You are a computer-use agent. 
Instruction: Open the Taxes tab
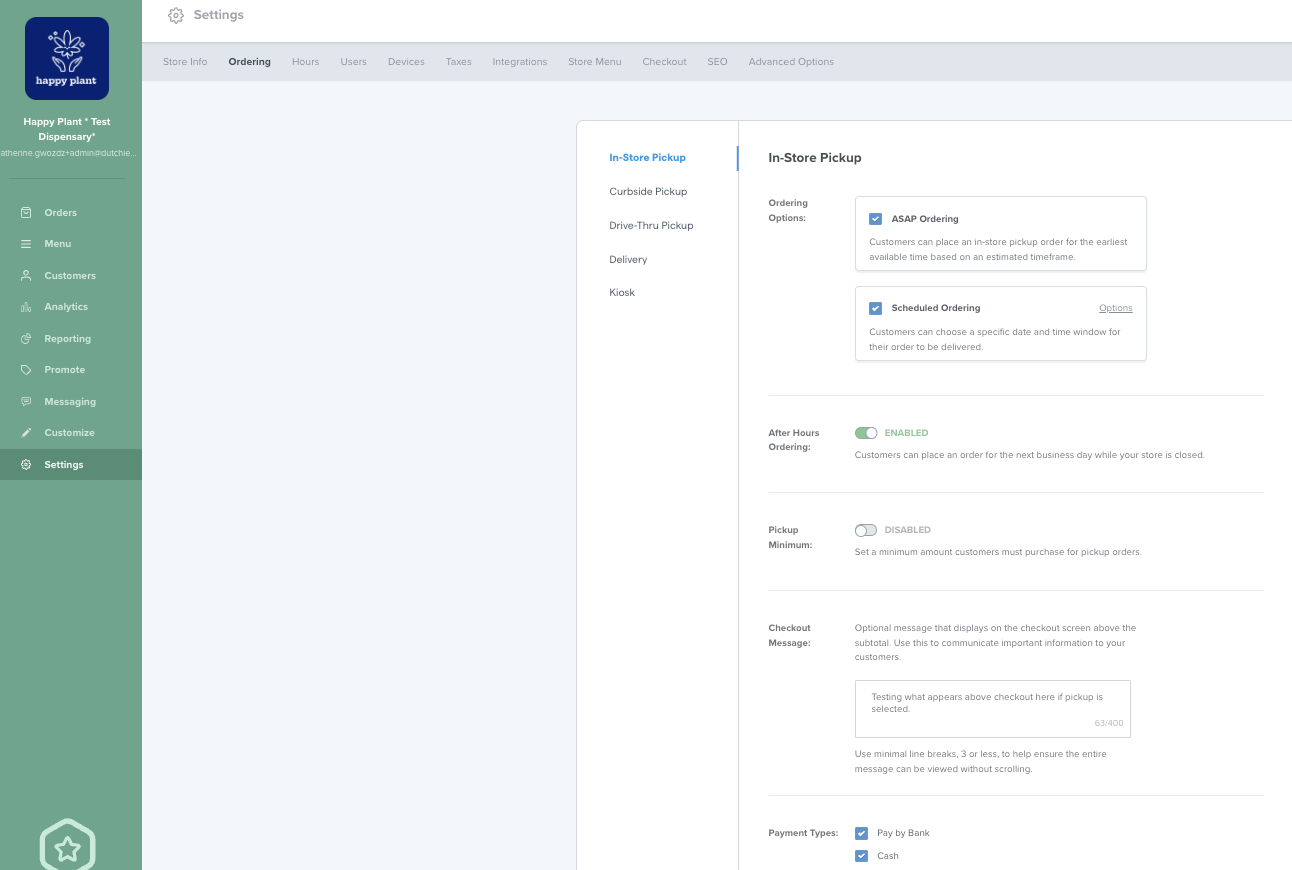[458, 62]
